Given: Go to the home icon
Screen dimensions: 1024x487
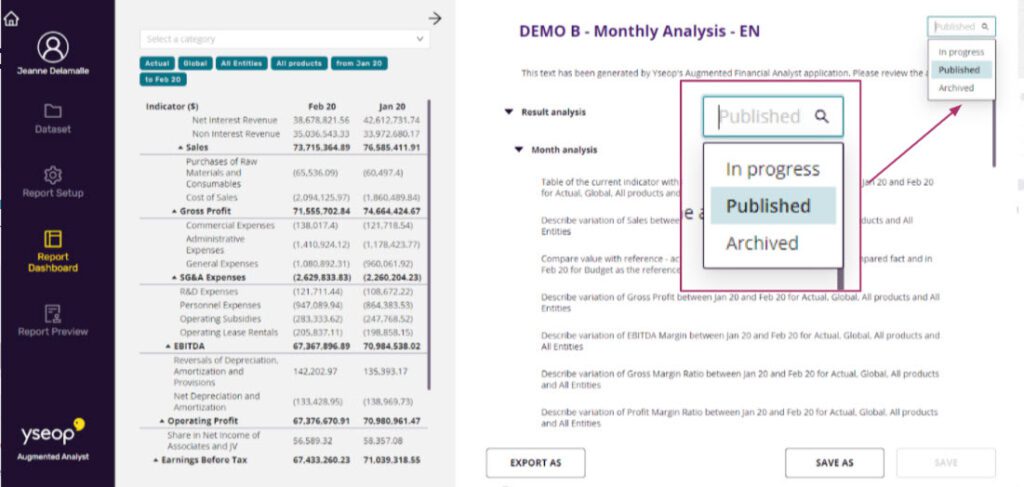Looking at the screenshot, I should pyautogui.click(x=11, y=19).
